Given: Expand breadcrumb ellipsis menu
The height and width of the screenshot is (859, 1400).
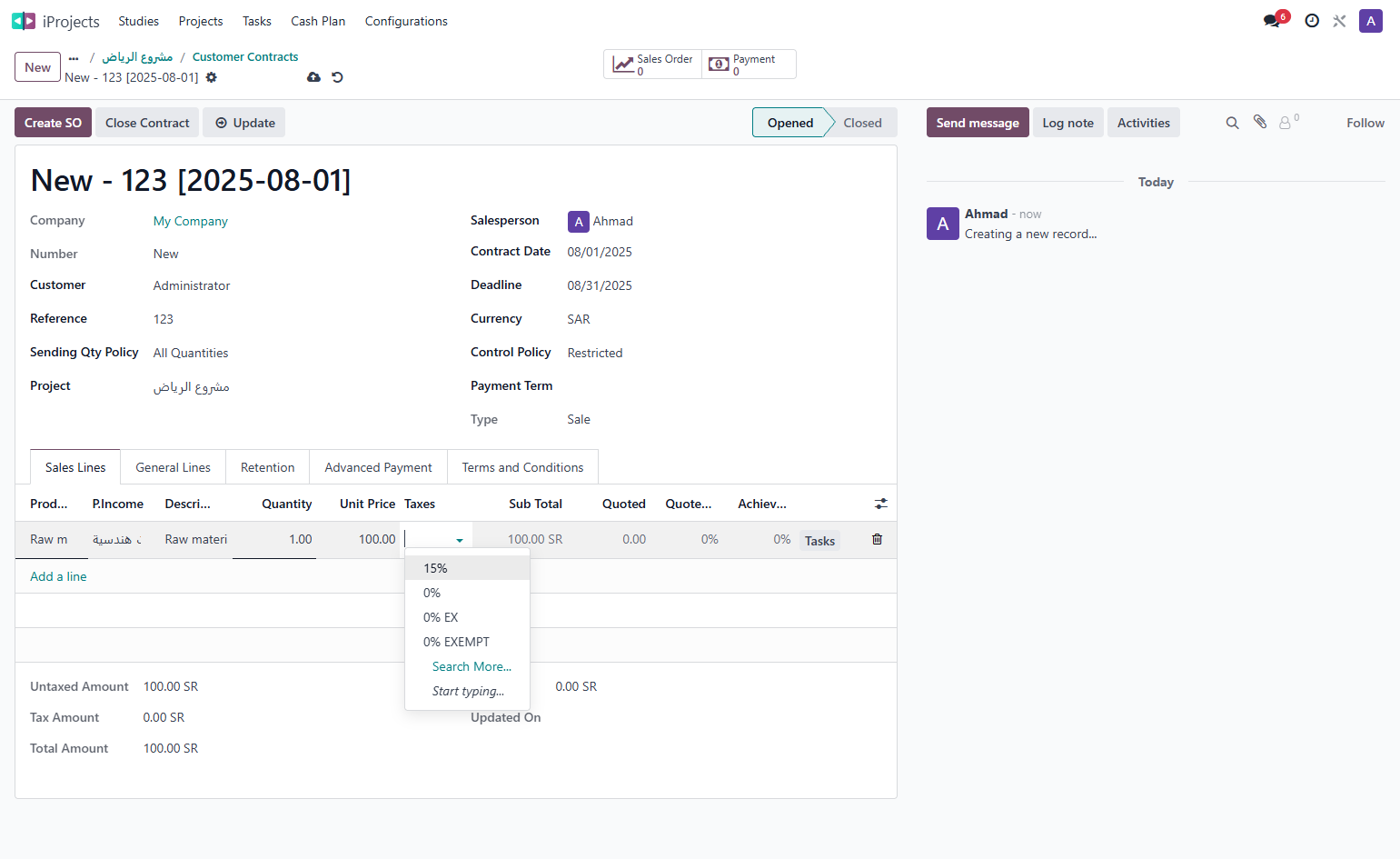Looking at the screenshot, I should tap(74, 57).
